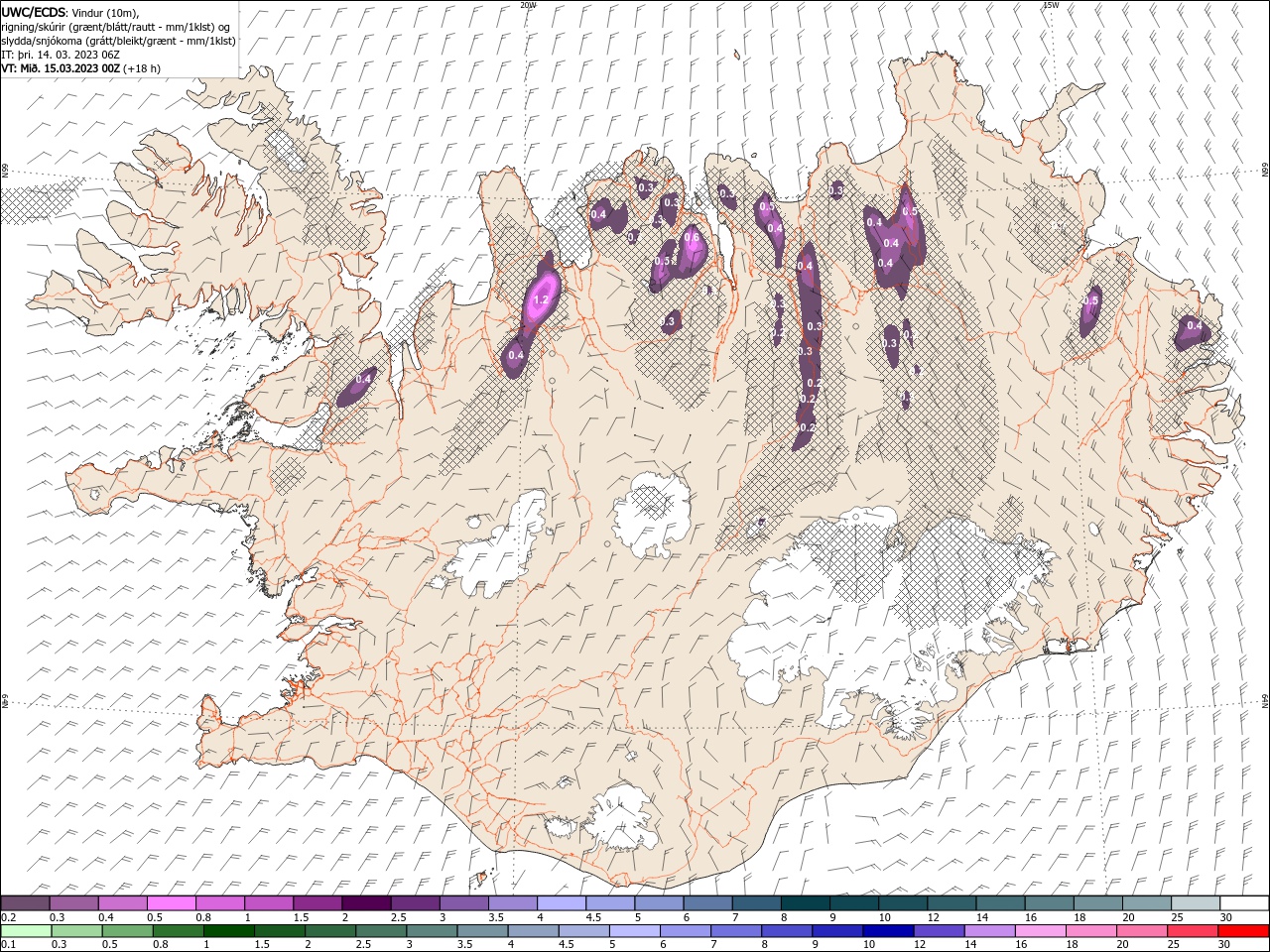Click the '20W' longitude label at top

click(x=528, y=5)
